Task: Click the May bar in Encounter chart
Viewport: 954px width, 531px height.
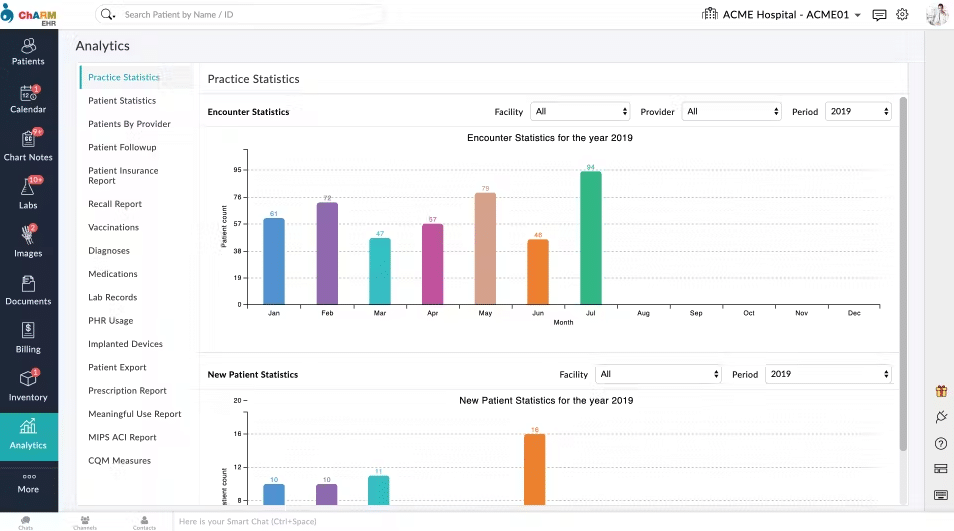Action: click(486, 248)
